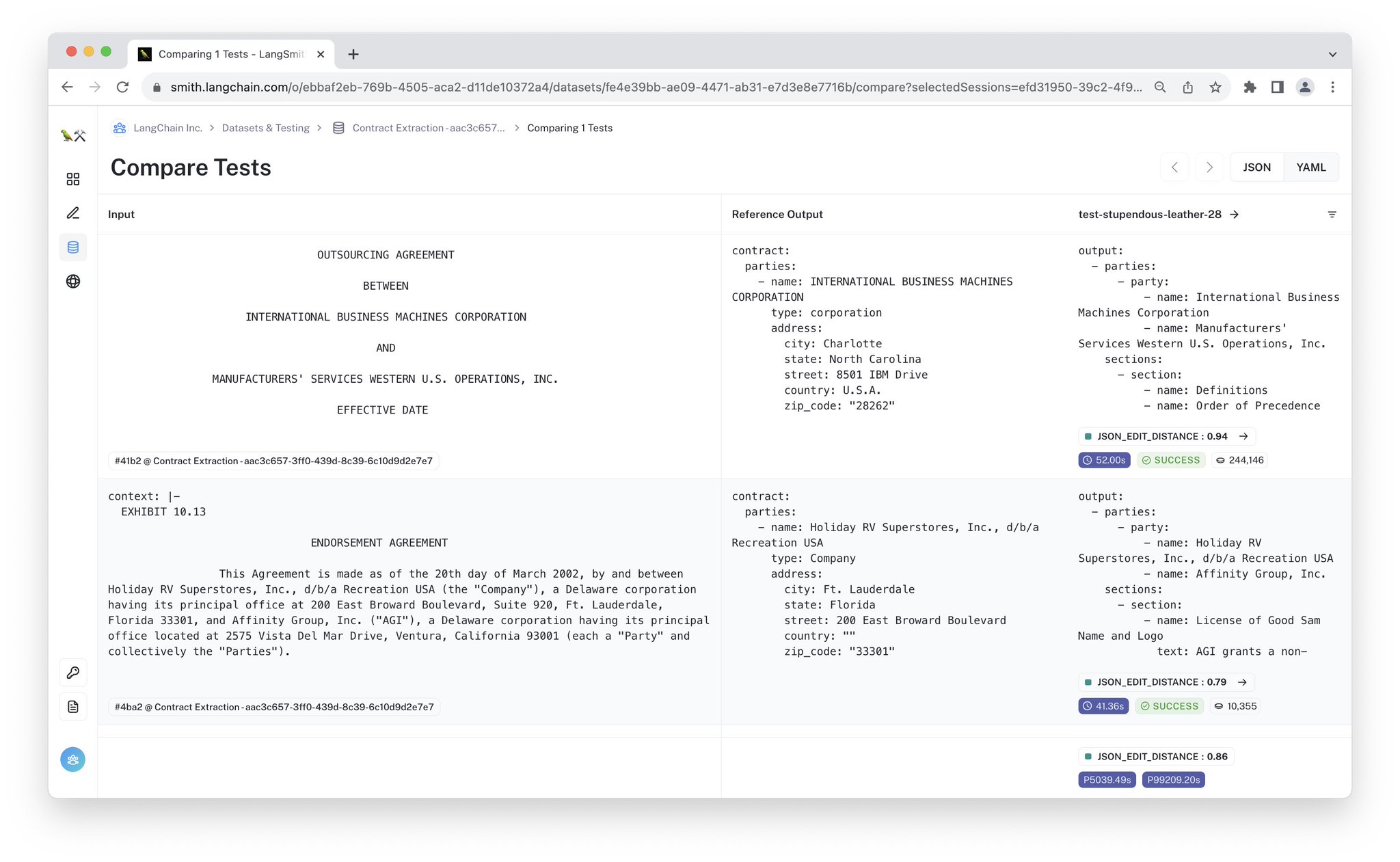Open JSON_EDIT_DISTANCE 0.94 feedback
1400x862 pixels.
coord(1167,436)
